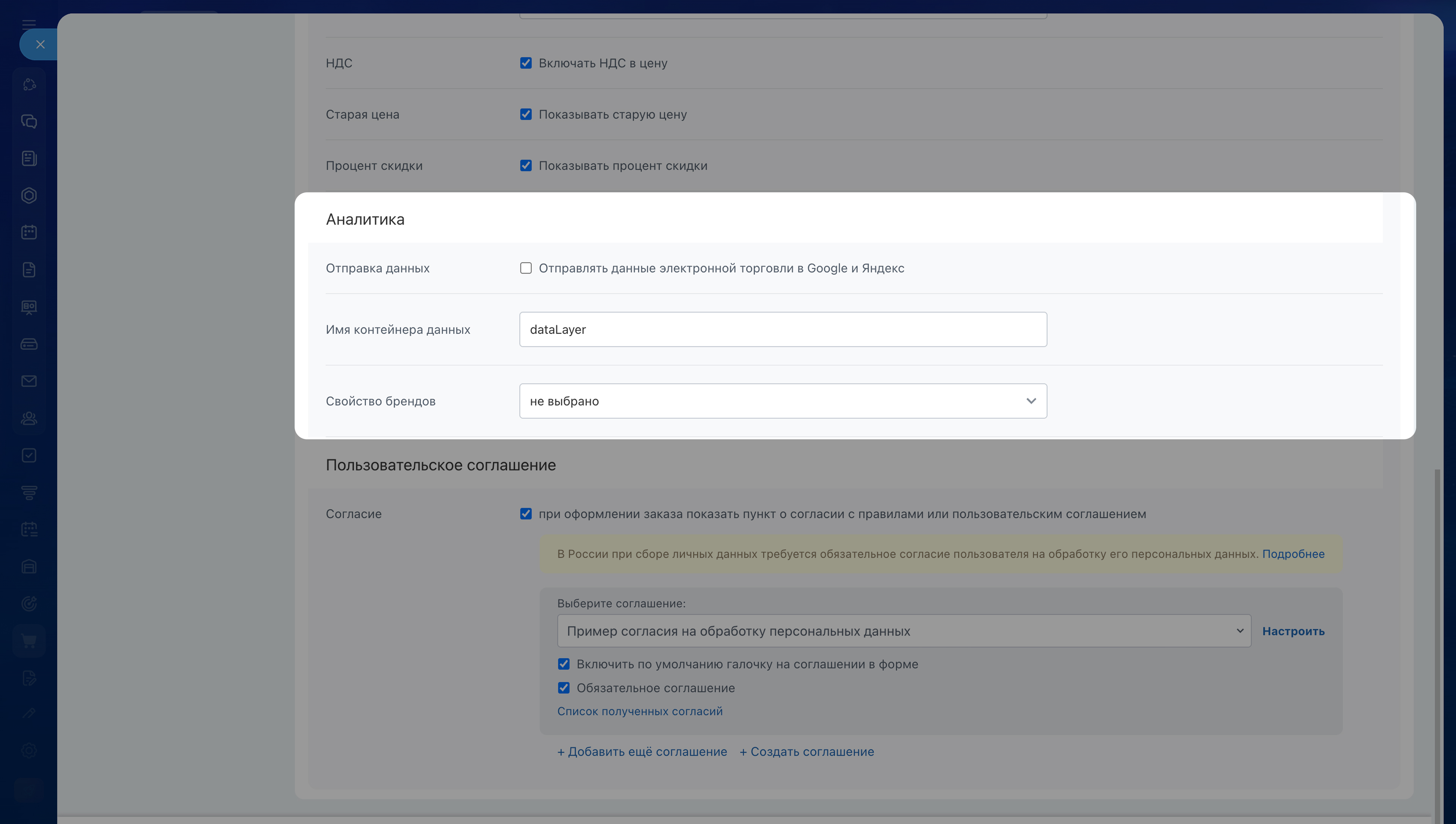This screenshot has width=1456, height=824.
Task: Click the data container name field
Action: click(783, 329)
